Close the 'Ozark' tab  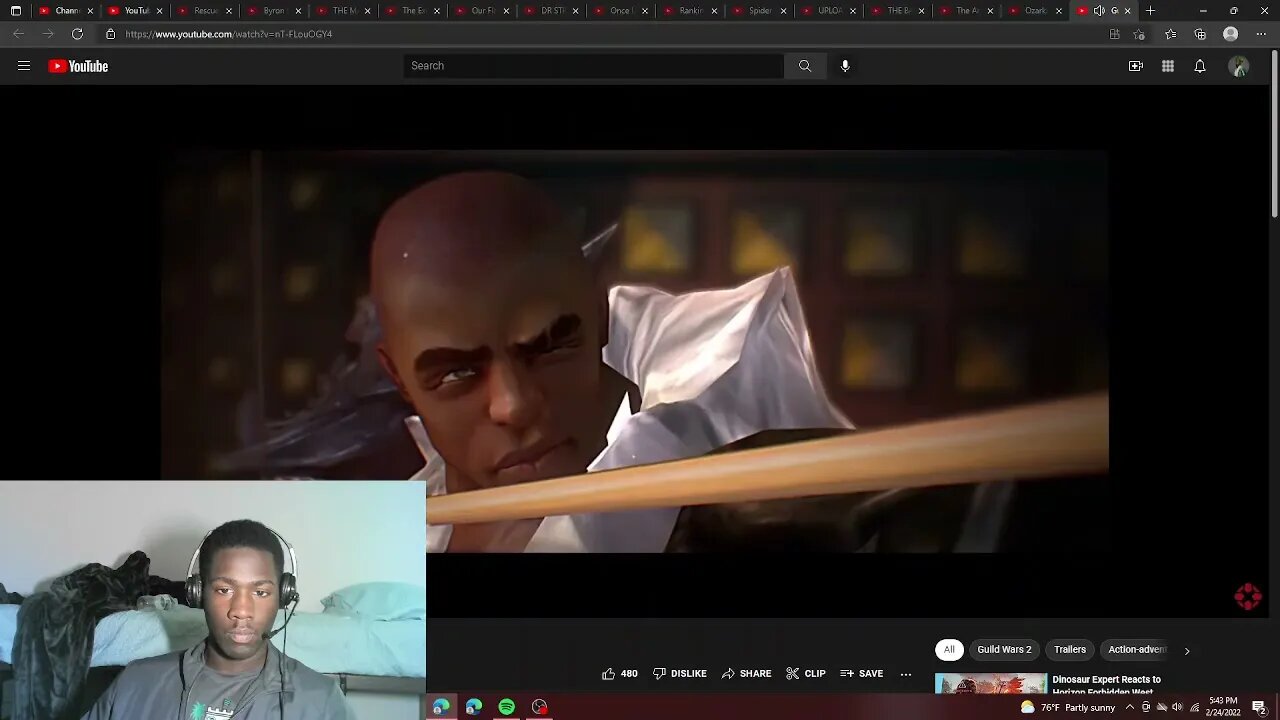pyautogui.click(x=1058, y=11)
